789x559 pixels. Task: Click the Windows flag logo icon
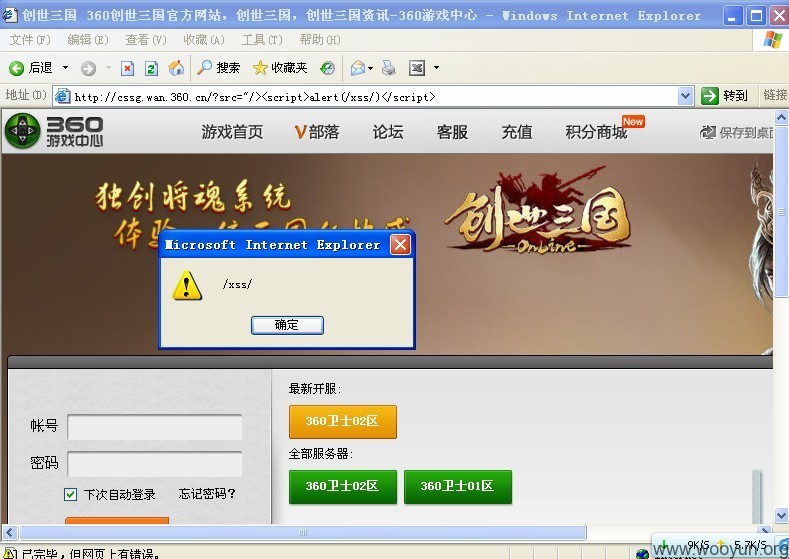(772, 40)
